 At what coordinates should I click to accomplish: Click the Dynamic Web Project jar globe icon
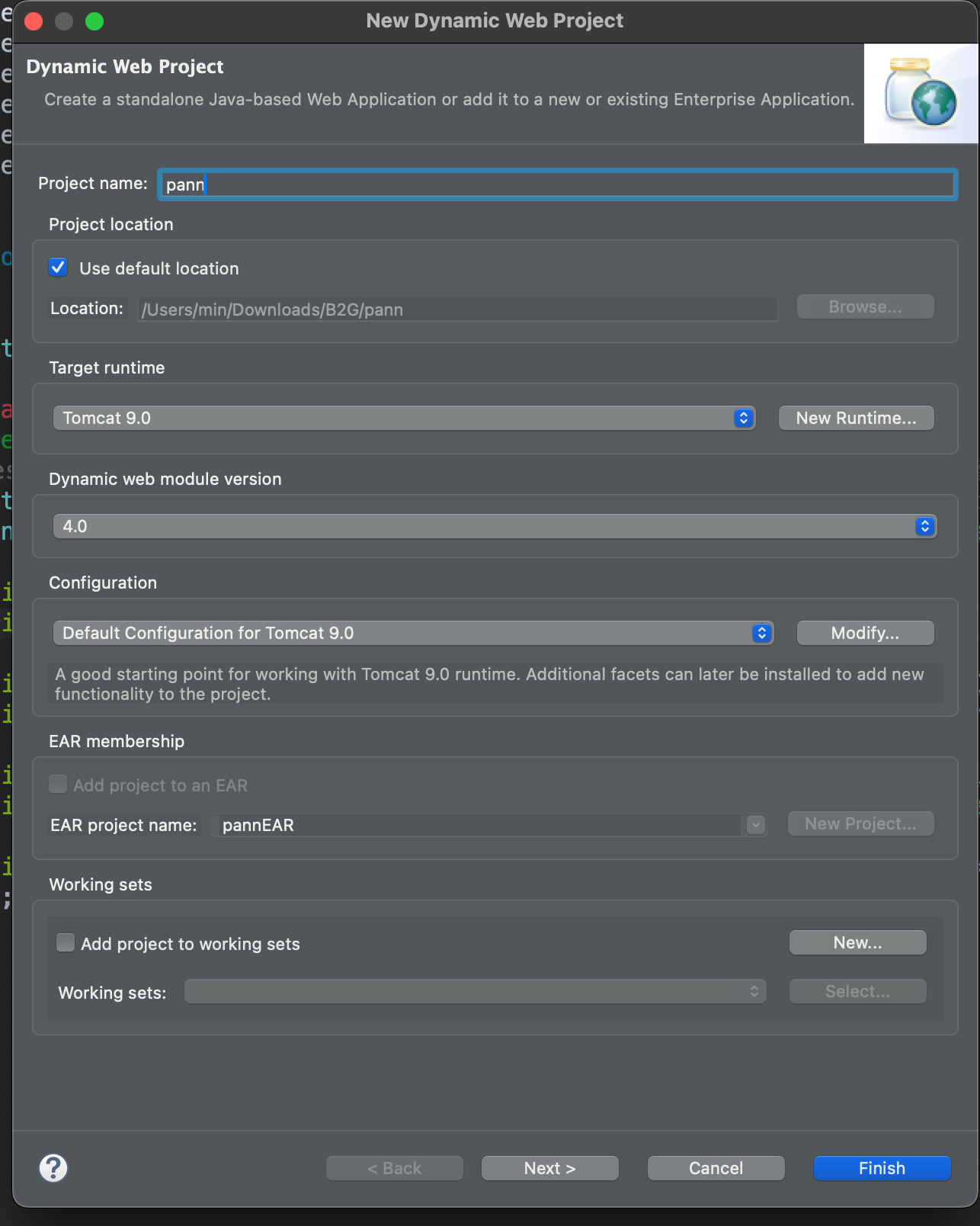coord(921,93)
